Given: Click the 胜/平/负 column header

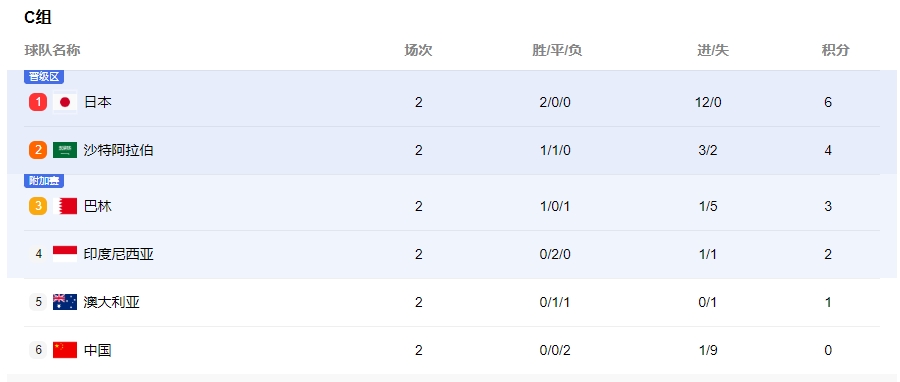Looking at the screenshot, I should 557,50.
